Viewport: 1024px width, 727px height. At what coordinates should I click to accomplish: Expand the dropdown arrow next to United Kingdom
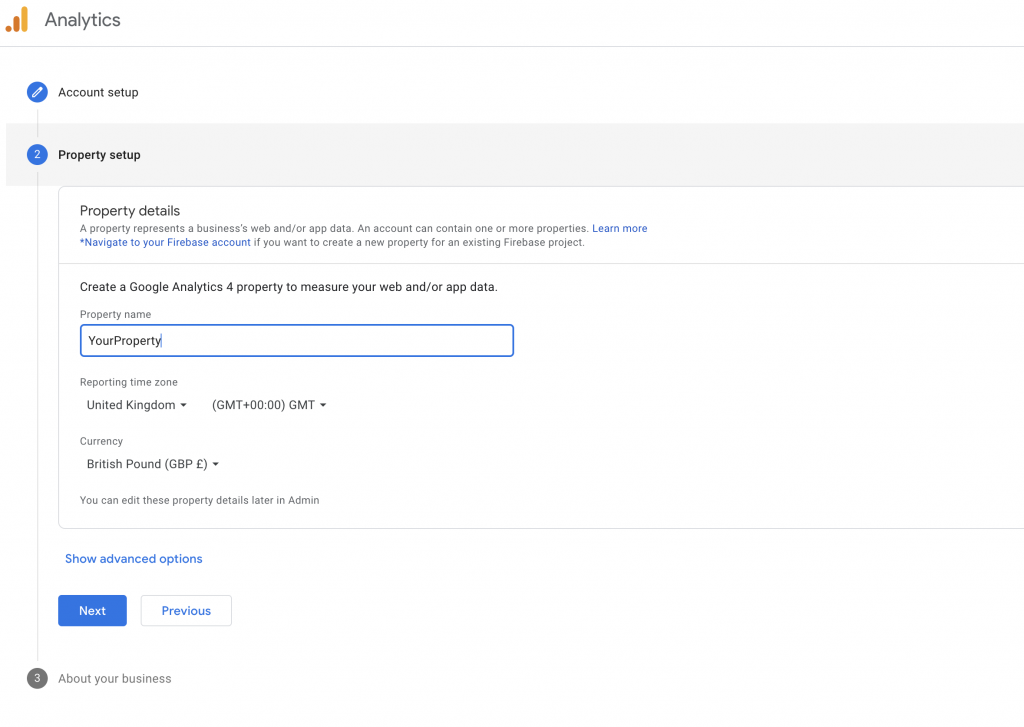coord(186,405)
